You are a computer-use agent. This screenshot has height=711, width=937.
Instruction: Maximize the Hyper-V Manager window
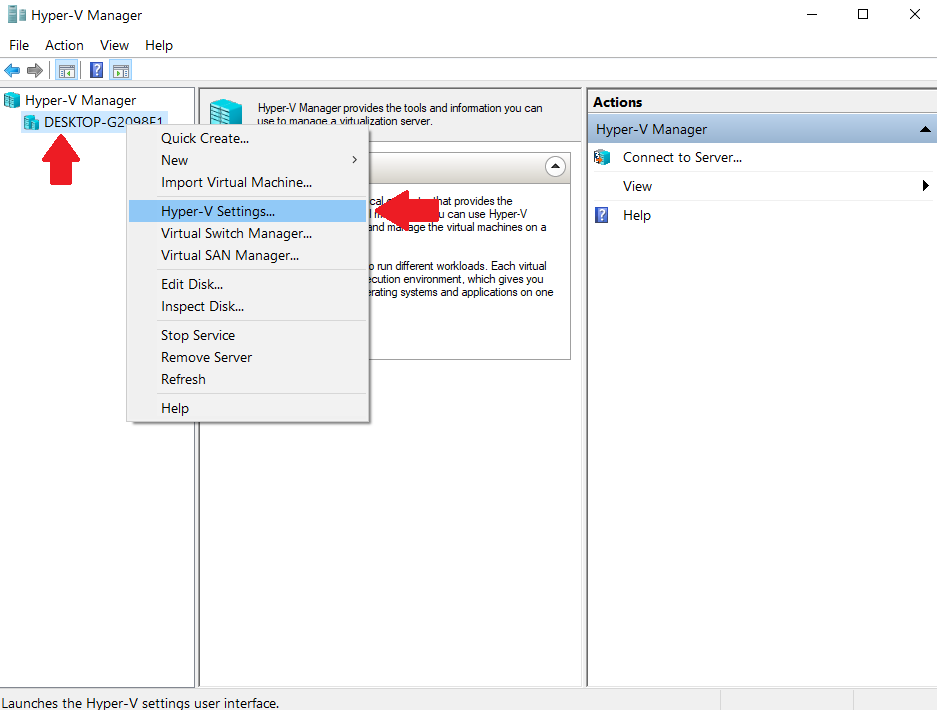tap(863, 14)
